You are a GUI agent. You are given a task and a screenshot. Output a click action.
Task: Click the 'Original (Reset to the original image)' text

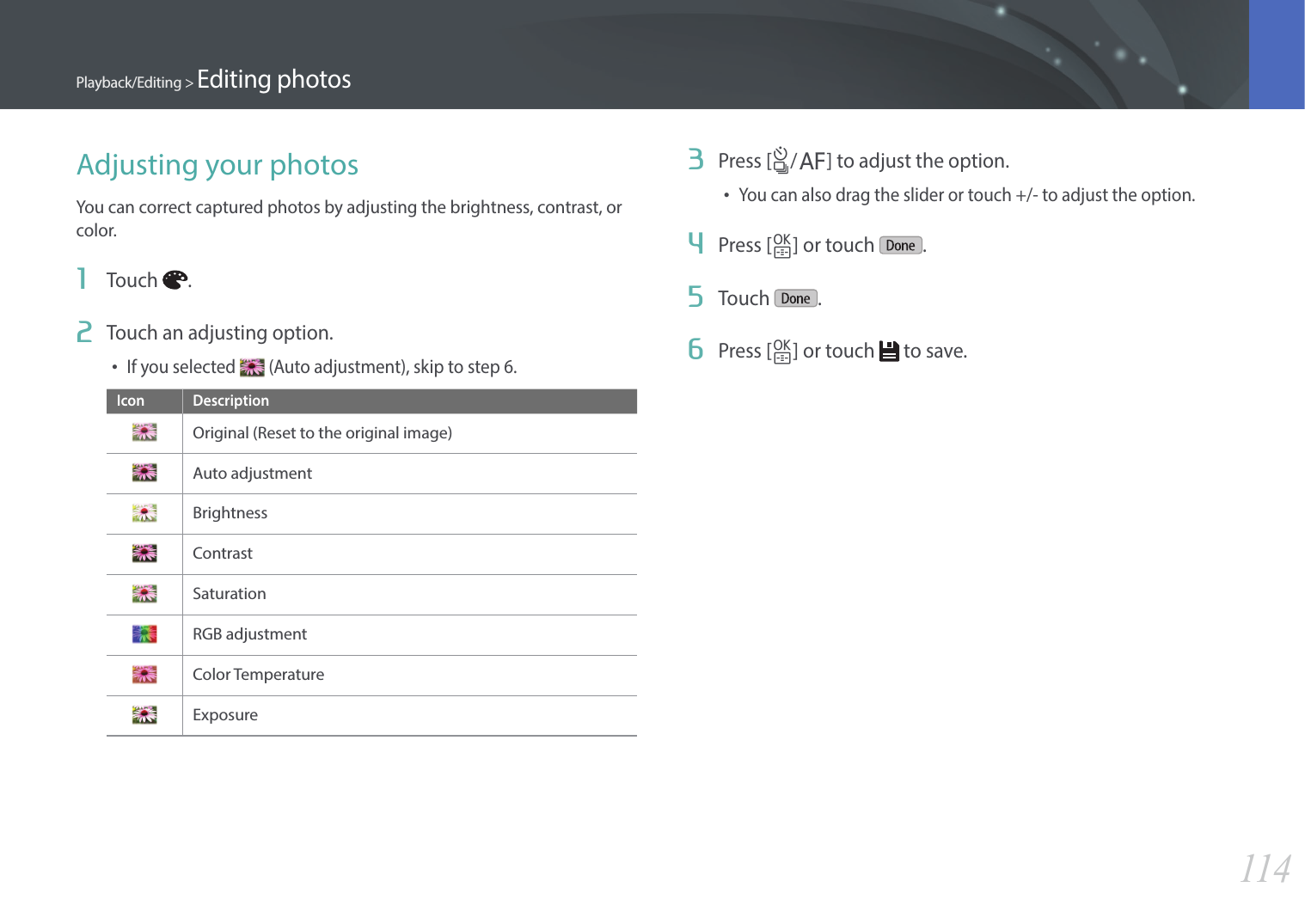pyautogui.click(x=322, y=433)
